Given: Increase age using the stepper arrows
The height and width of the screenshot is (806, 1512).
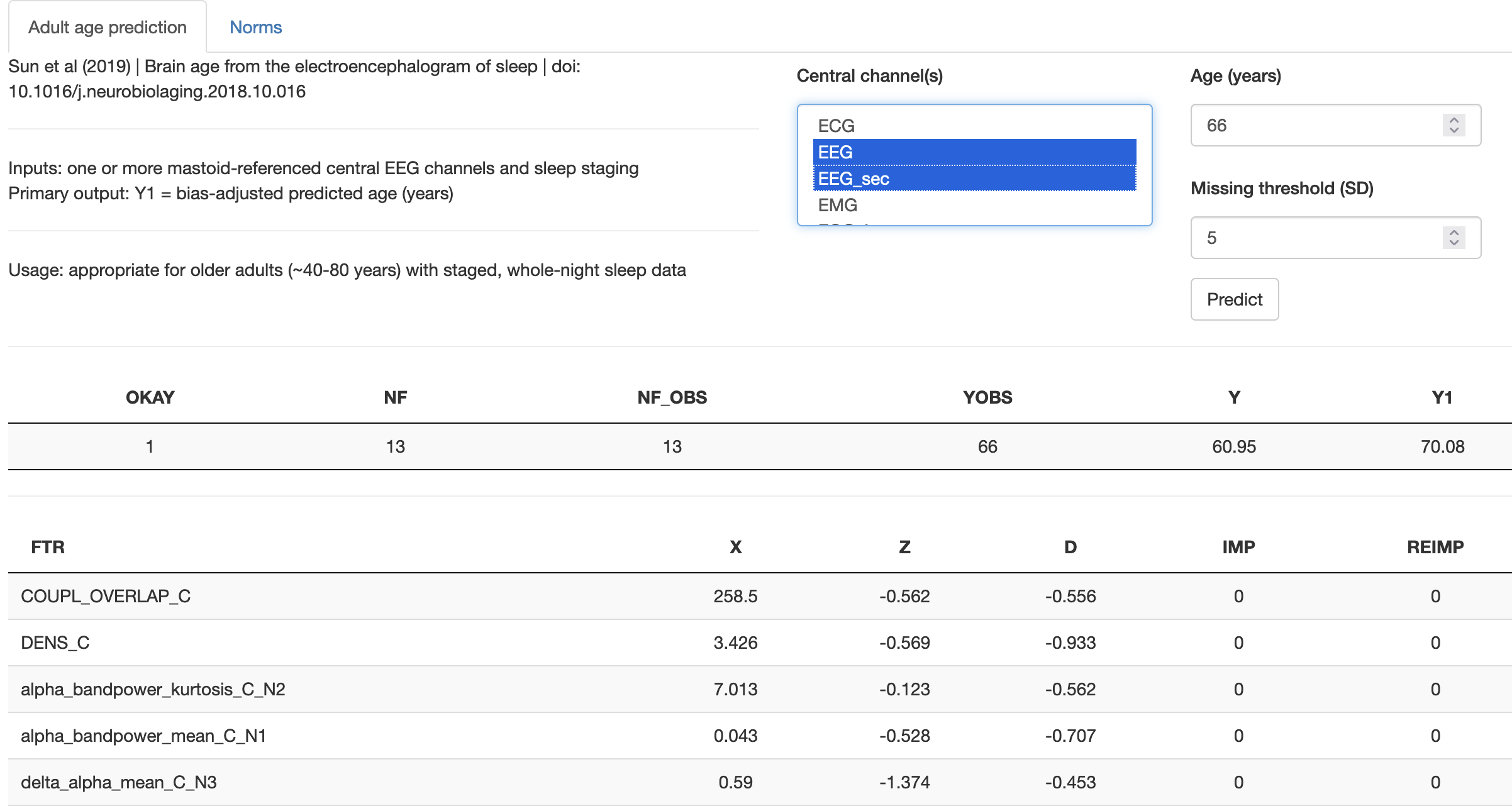Looking at the screenshot, I should tap(1454, 120).
